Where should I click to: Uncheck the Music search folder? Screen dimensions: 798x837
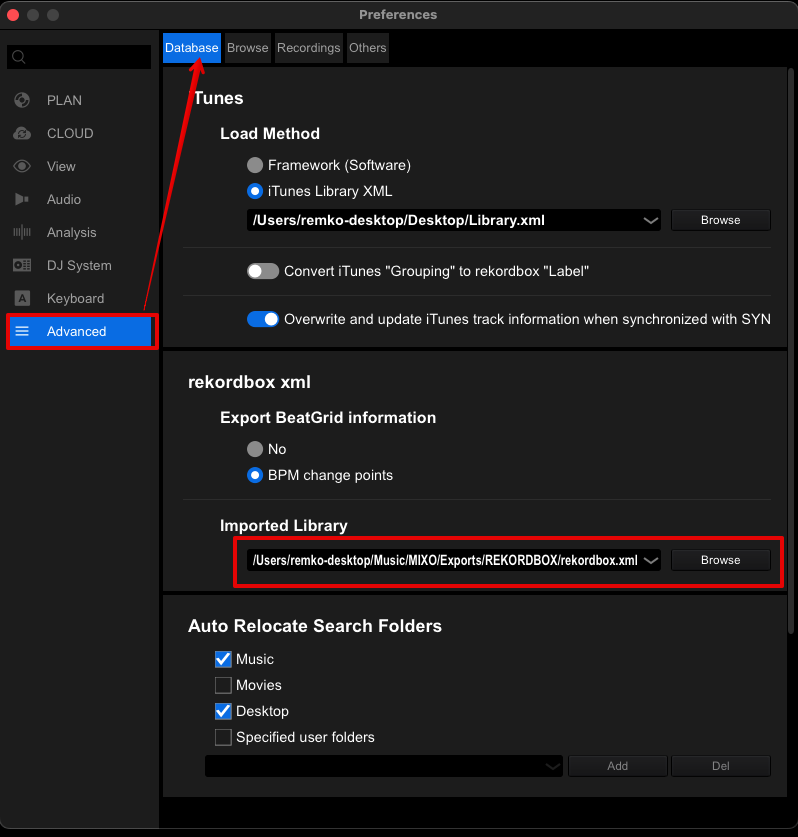(223, 659)
